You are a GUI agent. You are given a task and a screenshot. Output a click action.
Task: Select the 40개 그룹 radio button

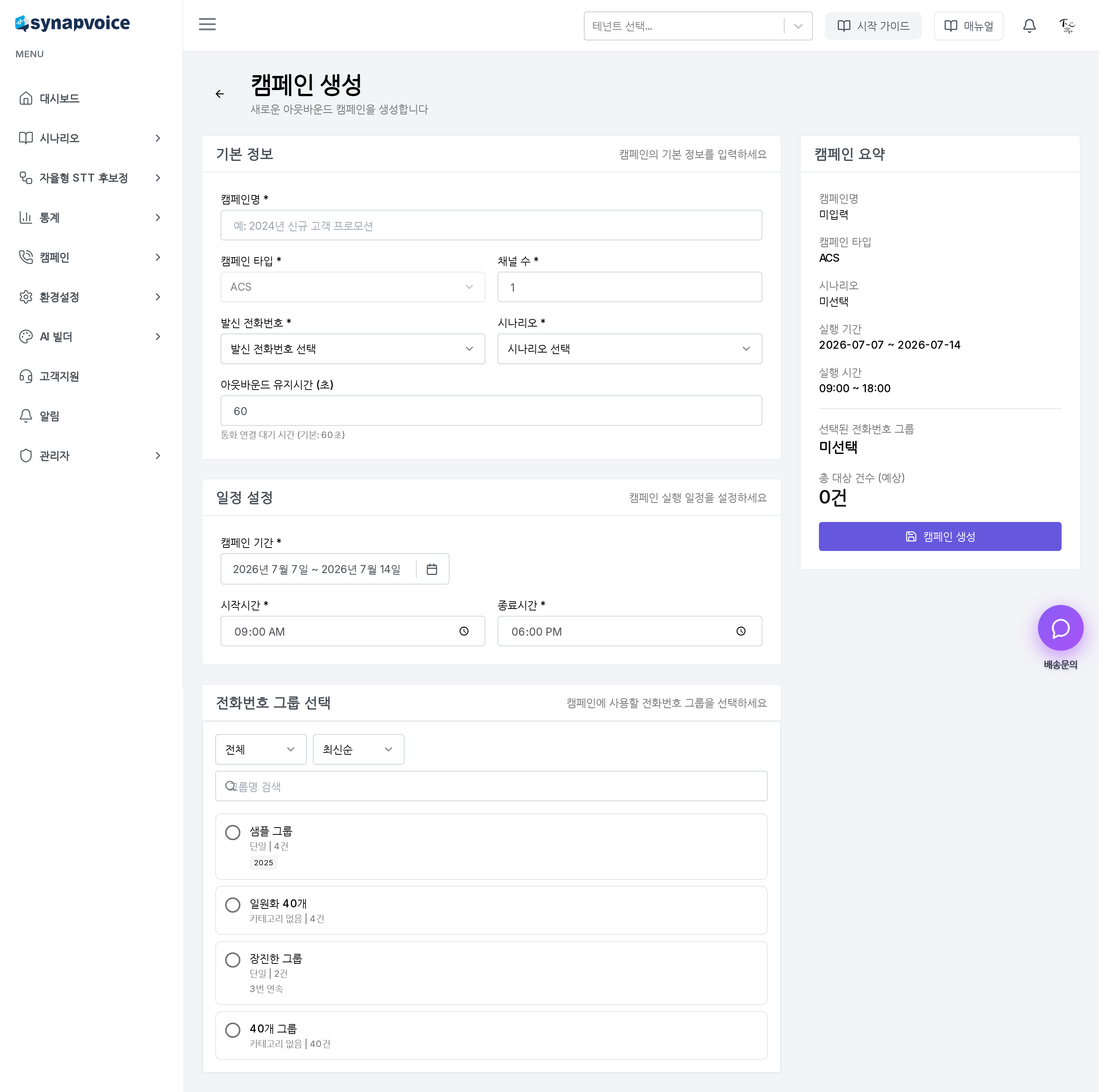233,1030
